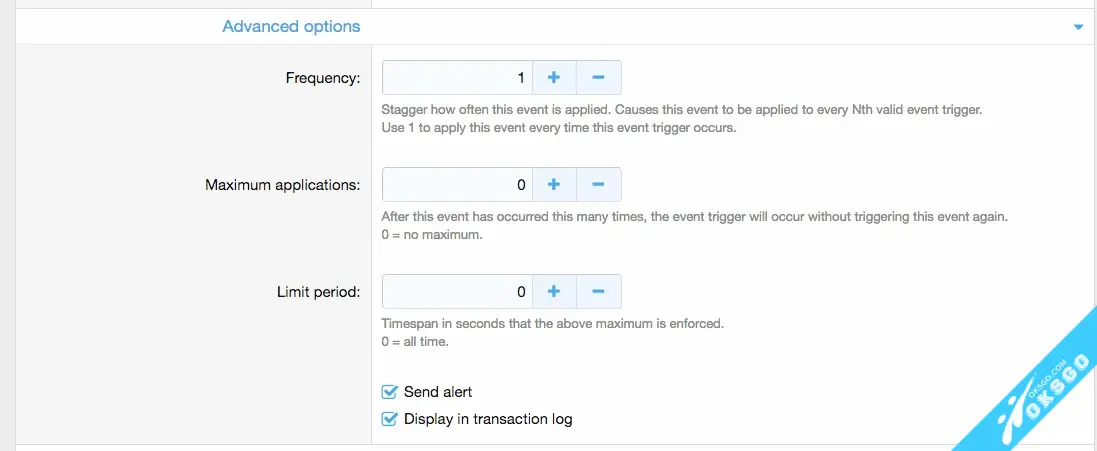1097x451 pixels.
Task: Click the Frequency field label
Action: pos(323,78)
